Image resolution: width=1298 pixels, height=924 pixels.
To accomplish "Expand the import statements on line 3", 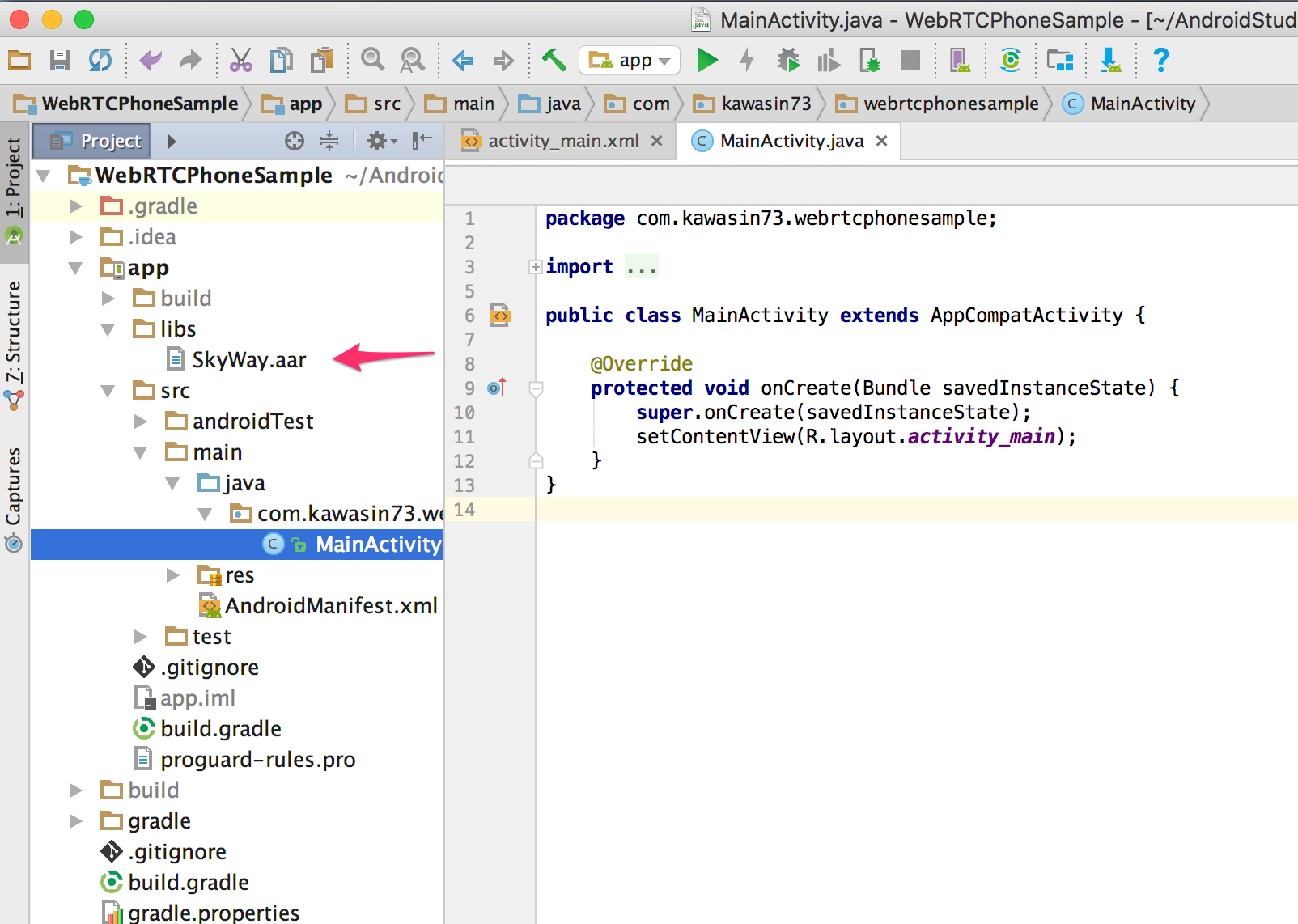I will 535,266.
